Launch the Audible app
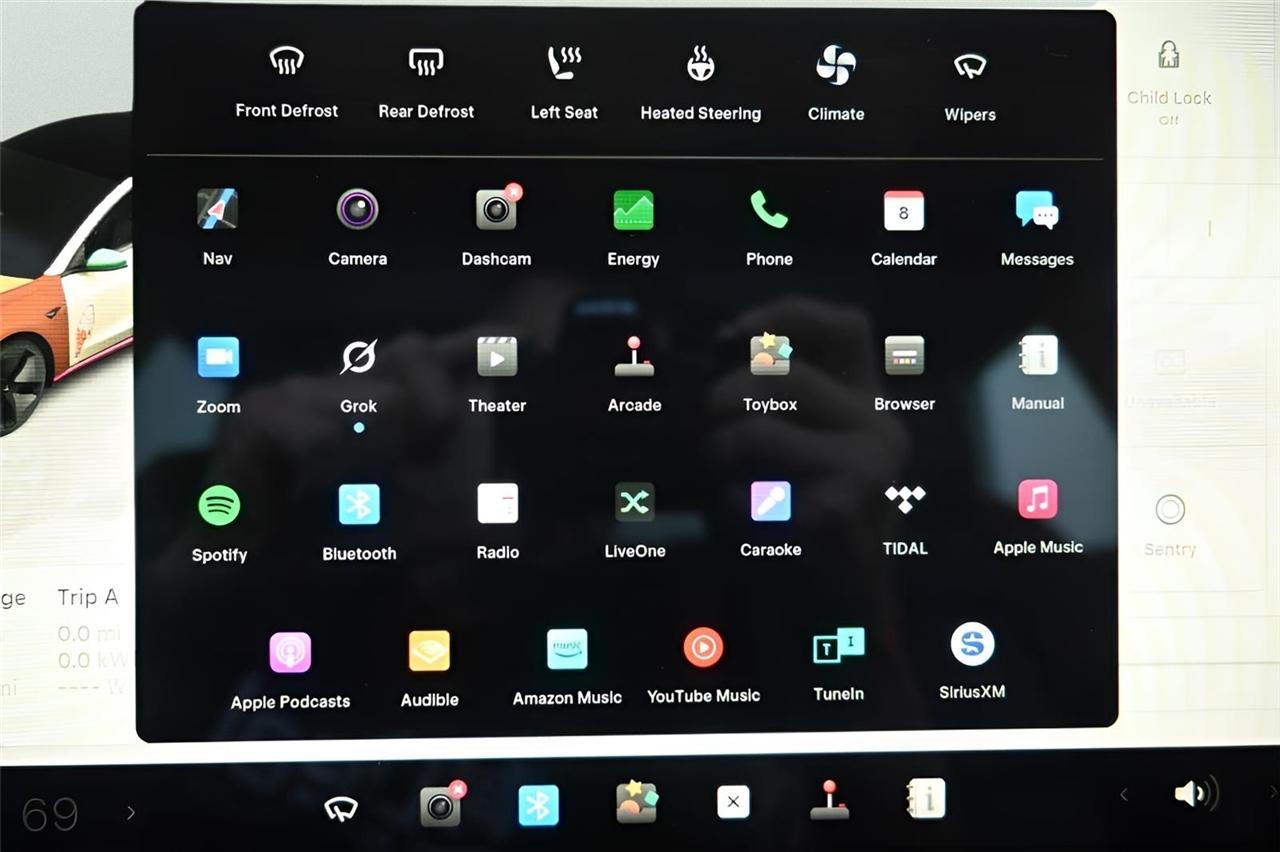Image resolution: width=1280 pixels, height=852 pixels. pyautogui.click(x=430, y=651)
